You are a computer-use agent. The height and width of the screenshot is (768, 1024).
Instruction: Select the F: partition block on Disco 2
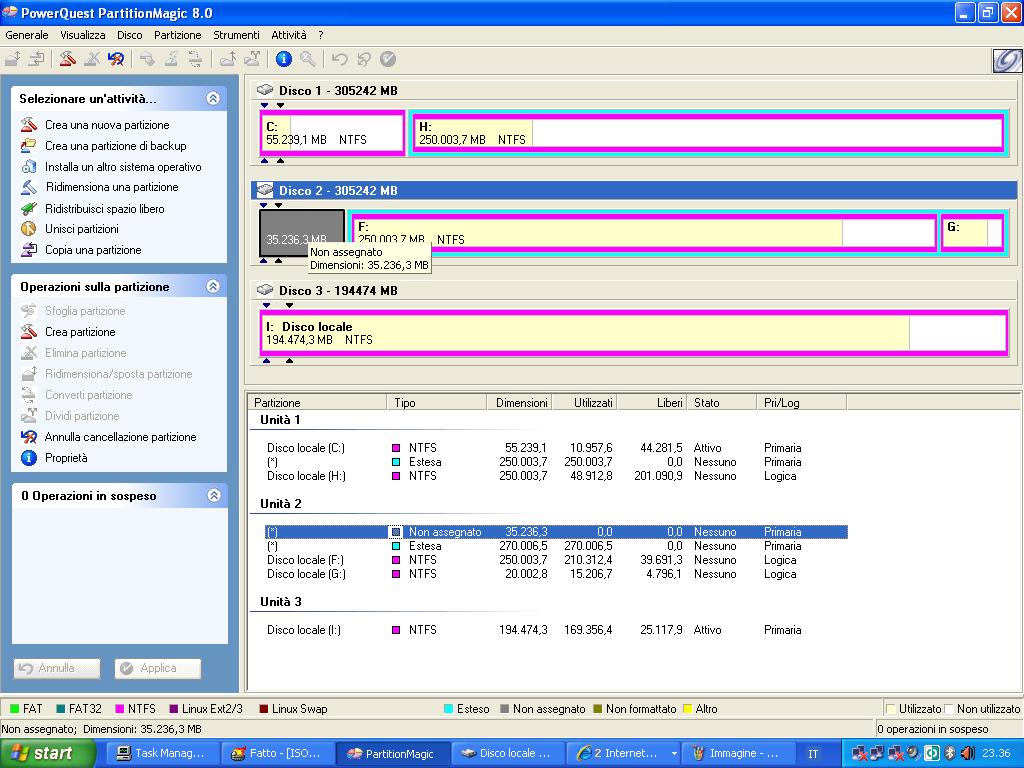[645, 233]
